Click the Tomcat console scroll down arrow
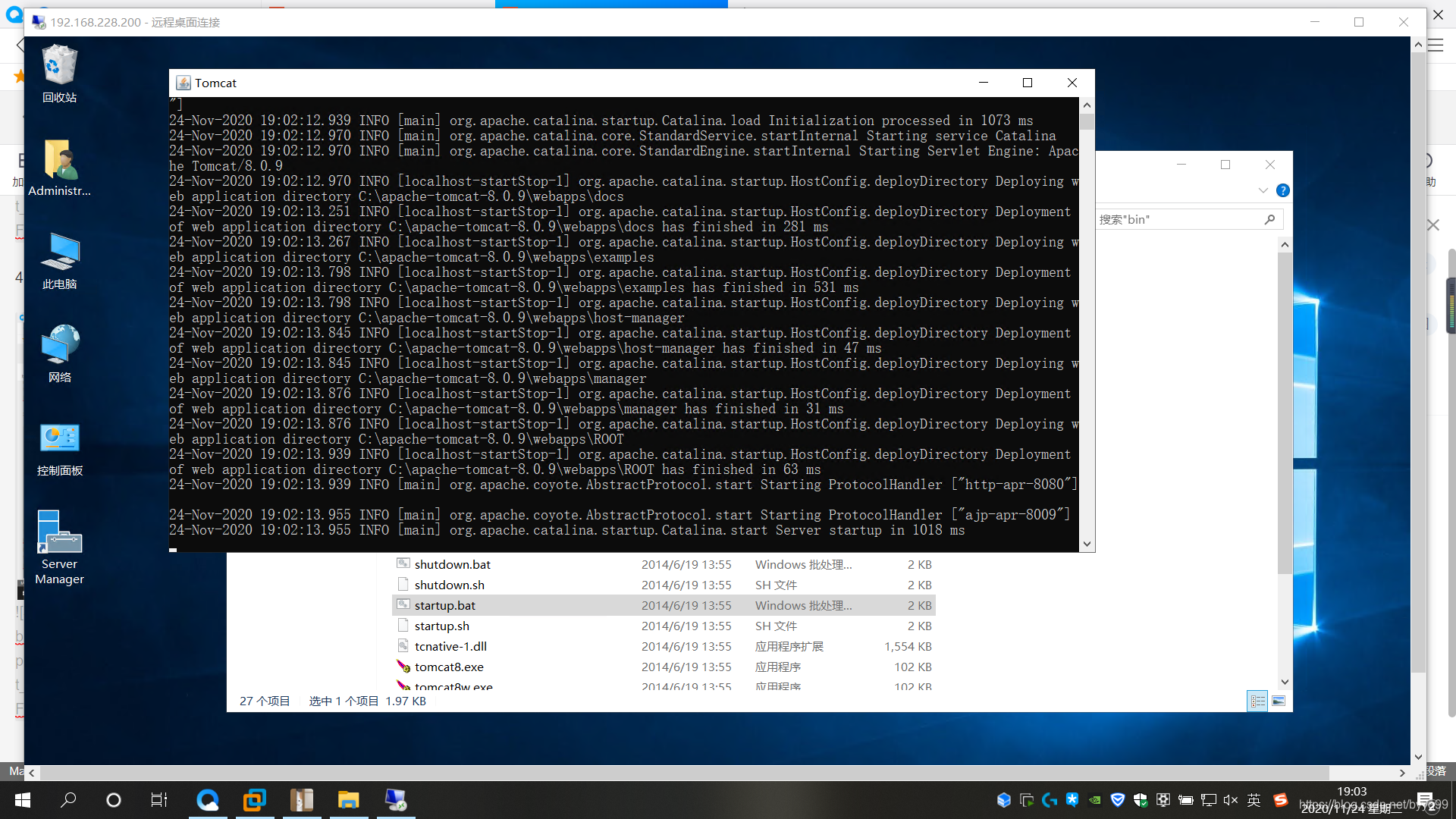This screenshot has width=1456, height=819. 1087,544
